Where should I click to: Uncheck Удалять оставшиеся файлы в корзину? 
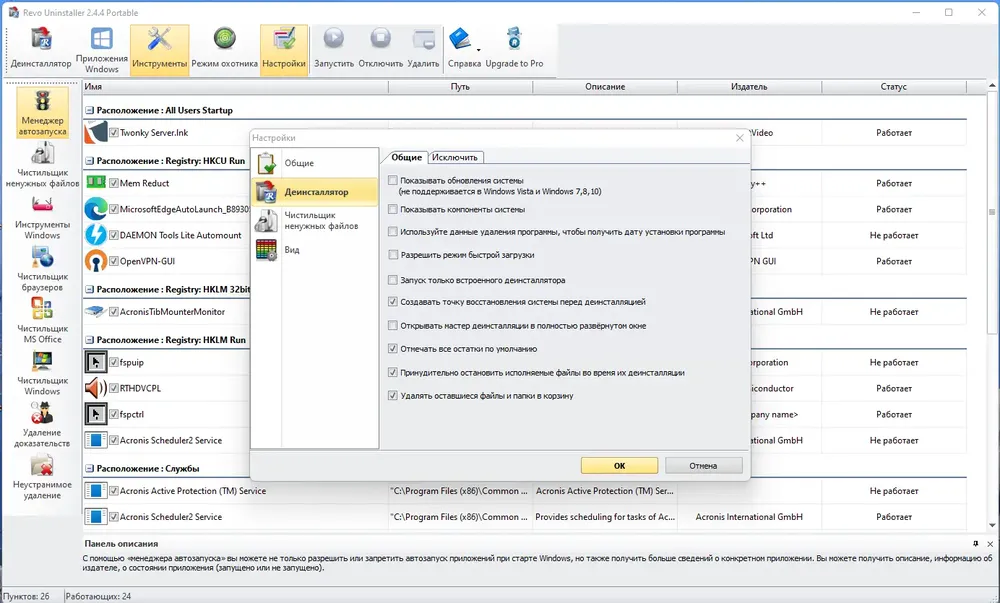[393, 395]
